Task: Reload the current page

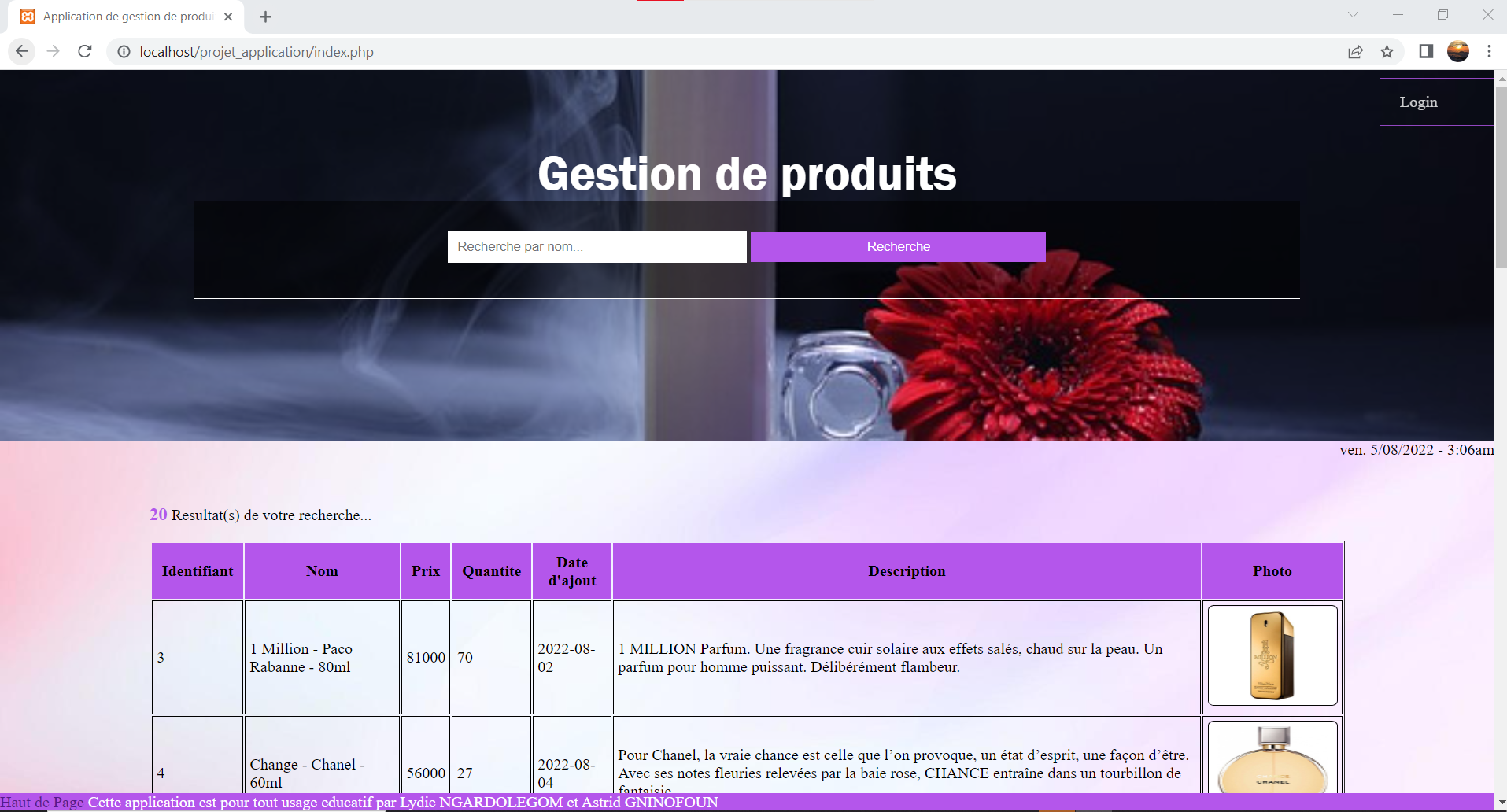Action: [84, 51]
